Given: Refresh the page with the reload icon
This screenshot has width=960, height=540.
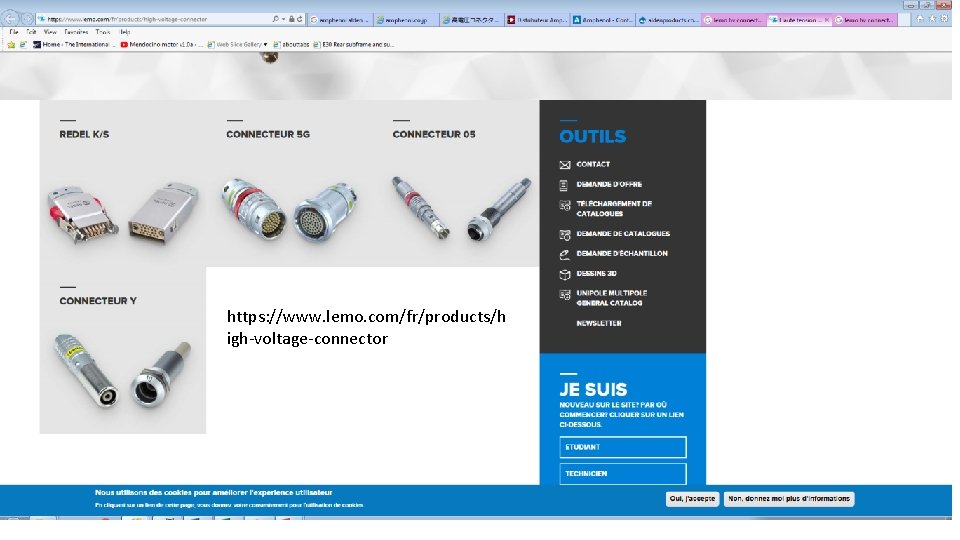Looking at the screenshot, I should pos(299,20).
